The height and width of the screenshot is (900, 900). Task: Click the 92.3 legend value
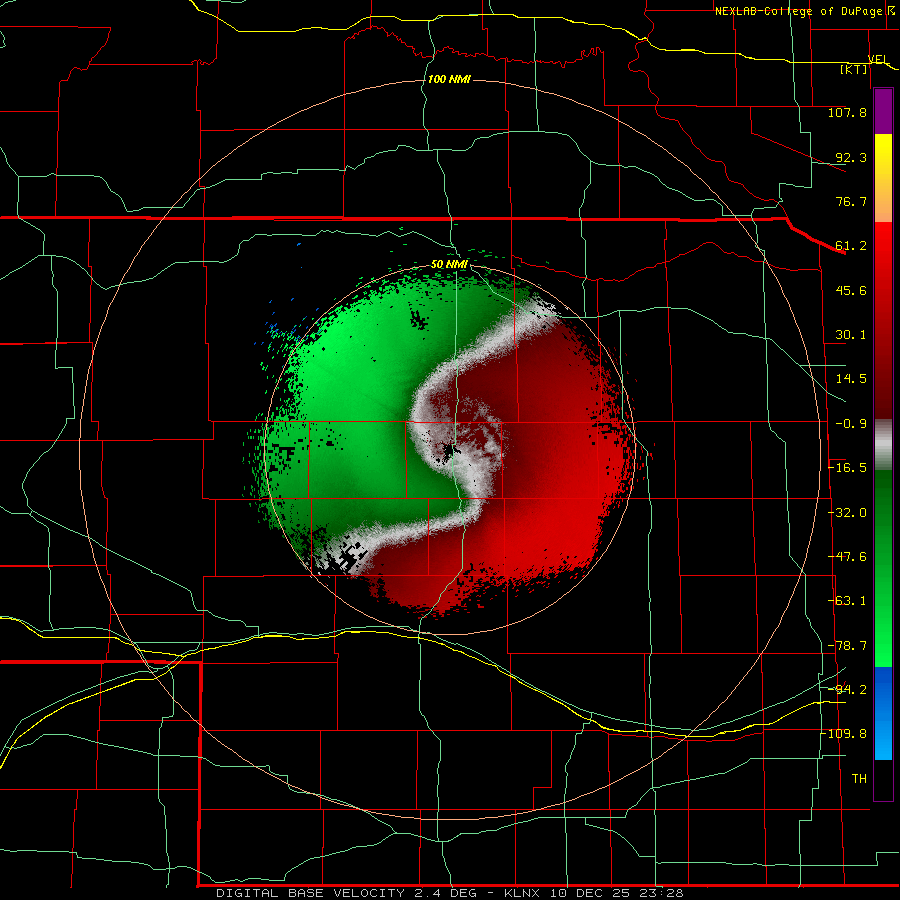(x=851, y=157)
